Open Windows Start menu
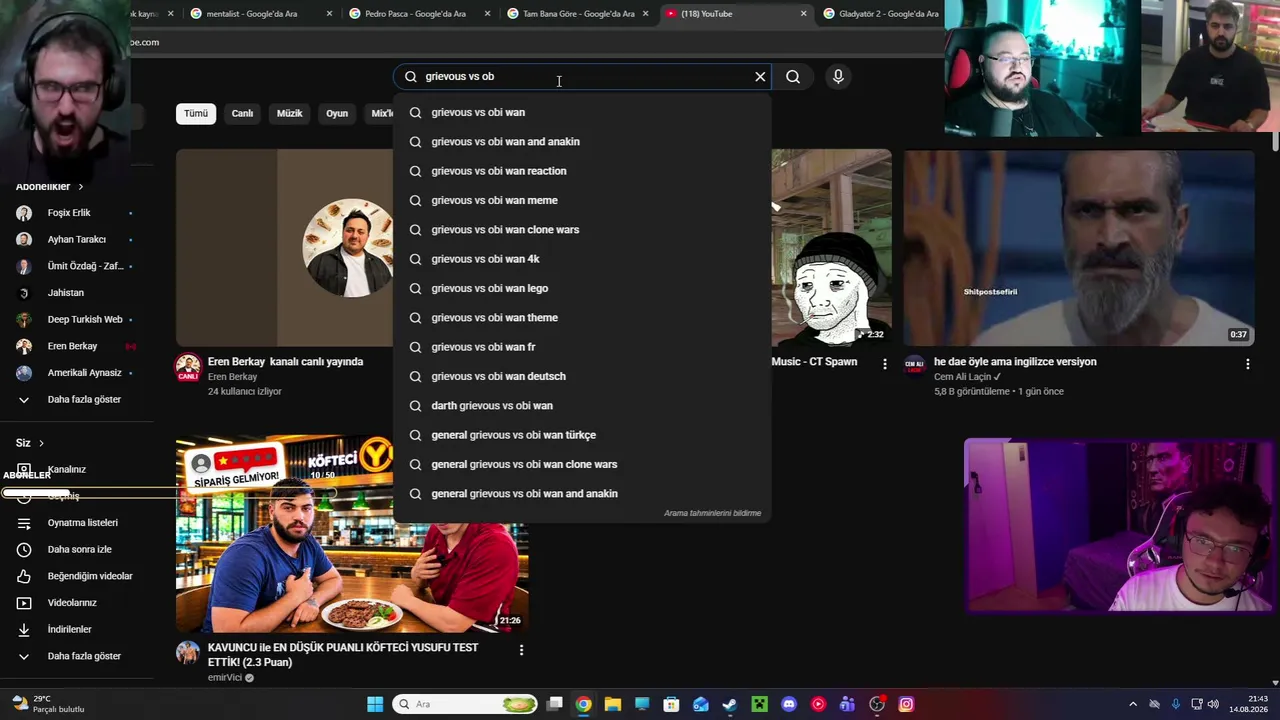The image size is (1280, 720). click(x=375, y=704)
